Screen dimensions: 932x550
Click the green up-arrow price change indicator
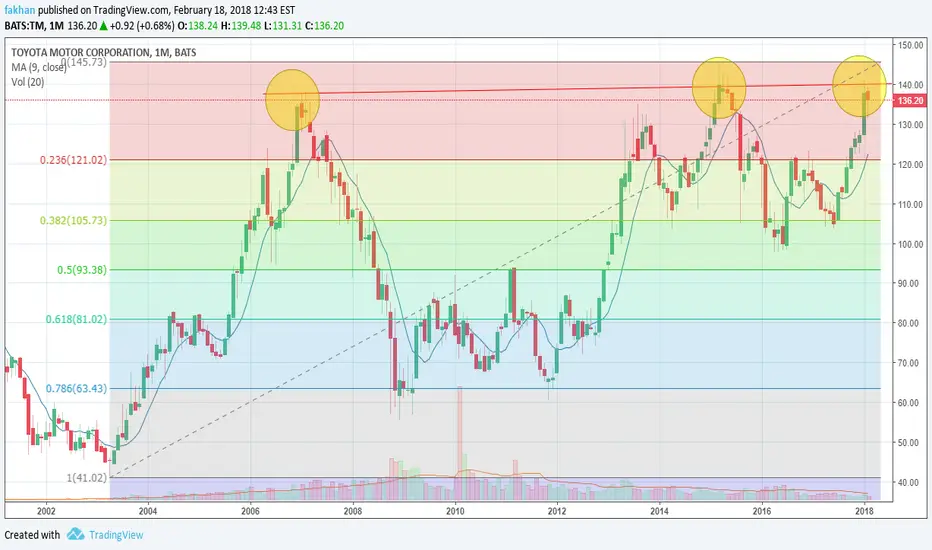click(x=103, y=26)
